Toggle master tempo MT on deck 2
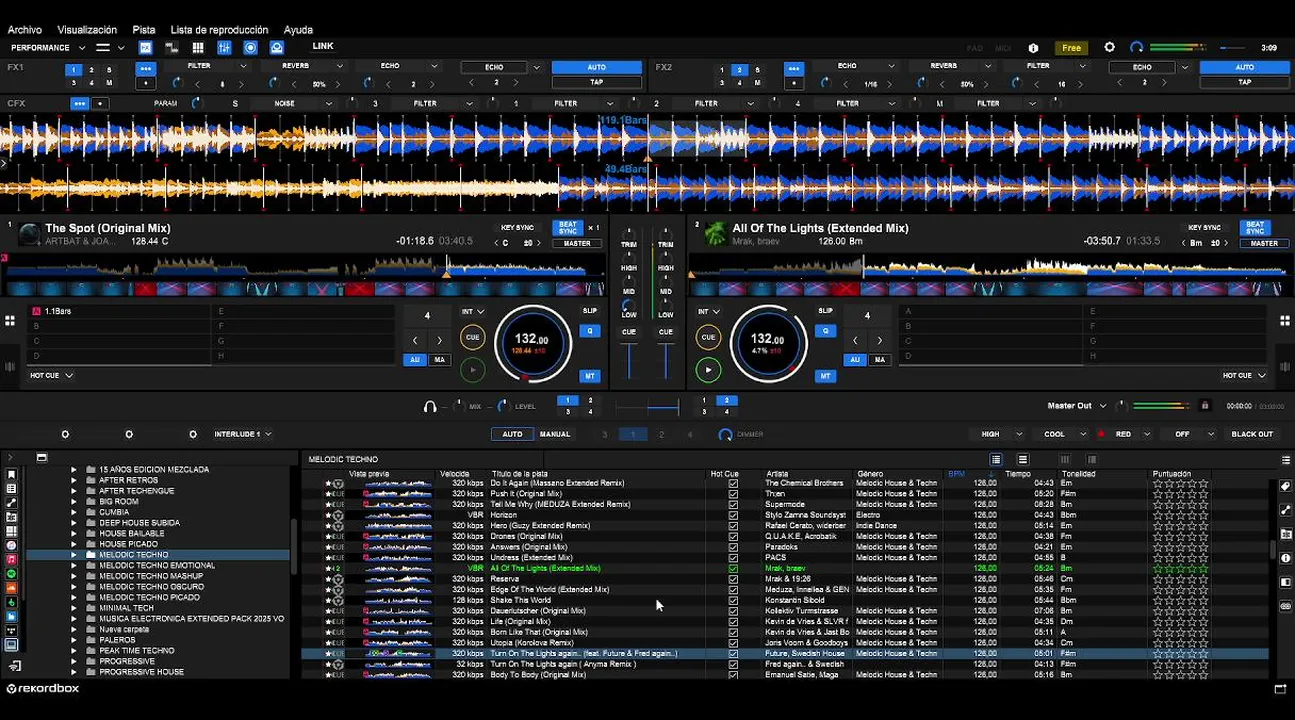Viewport: 1295px width, 720px height. click(825, 376)
